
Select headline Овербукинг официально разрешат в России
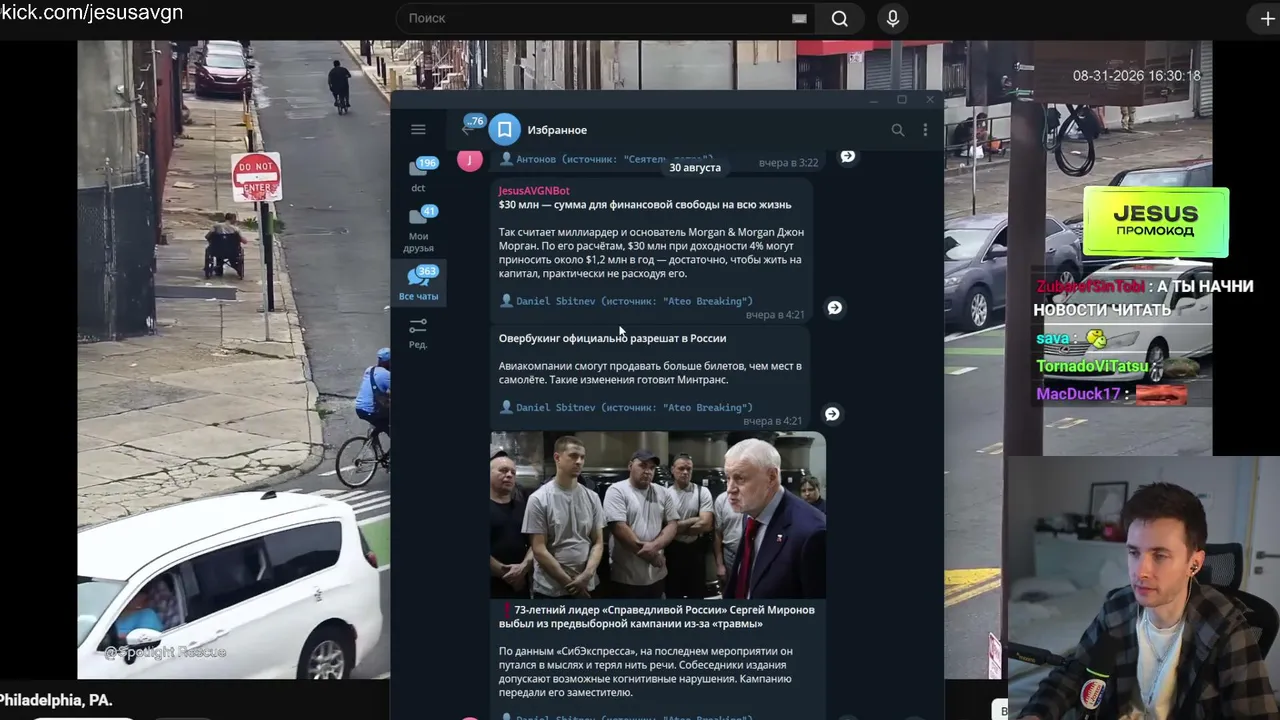[x=612, y=338]
